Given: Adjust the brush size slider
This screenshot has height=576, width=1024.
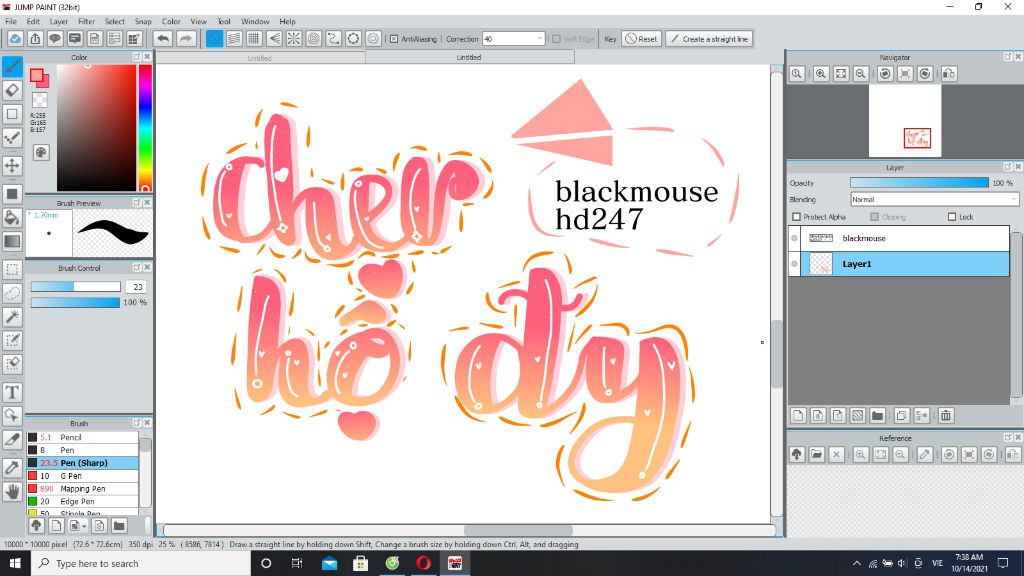Looking at the screenshot, I should [x=75, y=287].
